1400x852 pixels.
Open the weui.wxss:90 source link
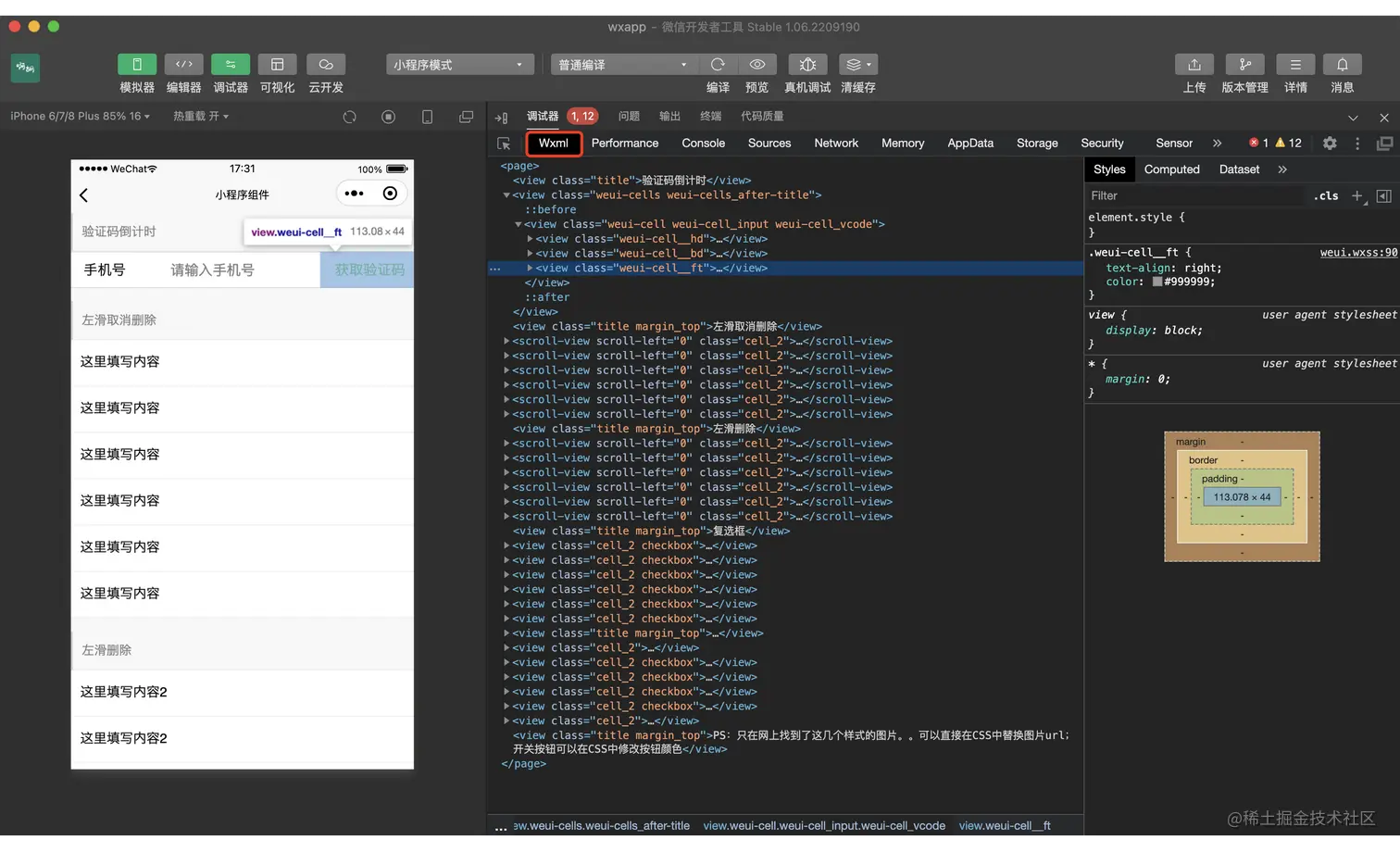[1358, 252]
